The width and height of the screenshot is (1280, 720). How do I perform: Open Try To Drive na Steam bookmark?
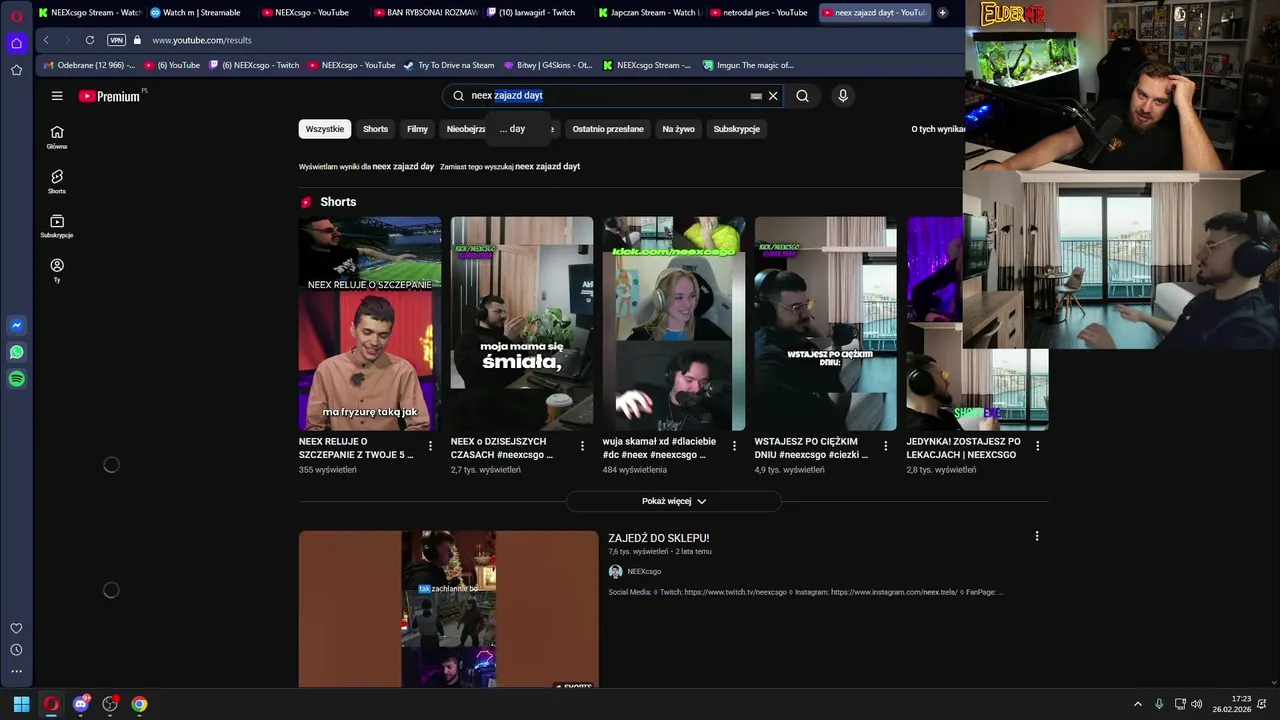point(449,65)
